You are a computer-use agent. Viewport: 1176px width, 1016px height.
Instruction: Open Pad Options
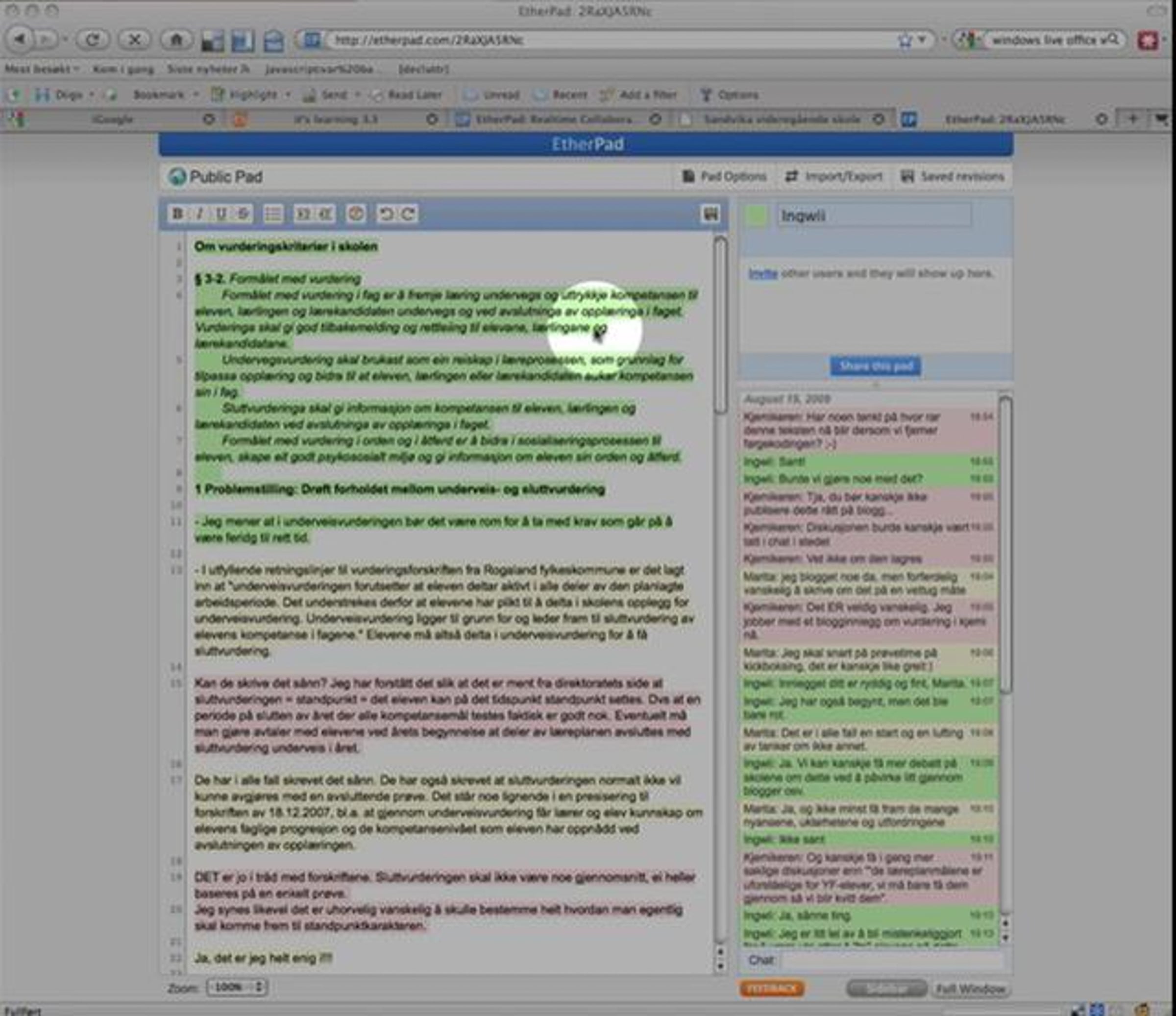click(x=724, y=176)
